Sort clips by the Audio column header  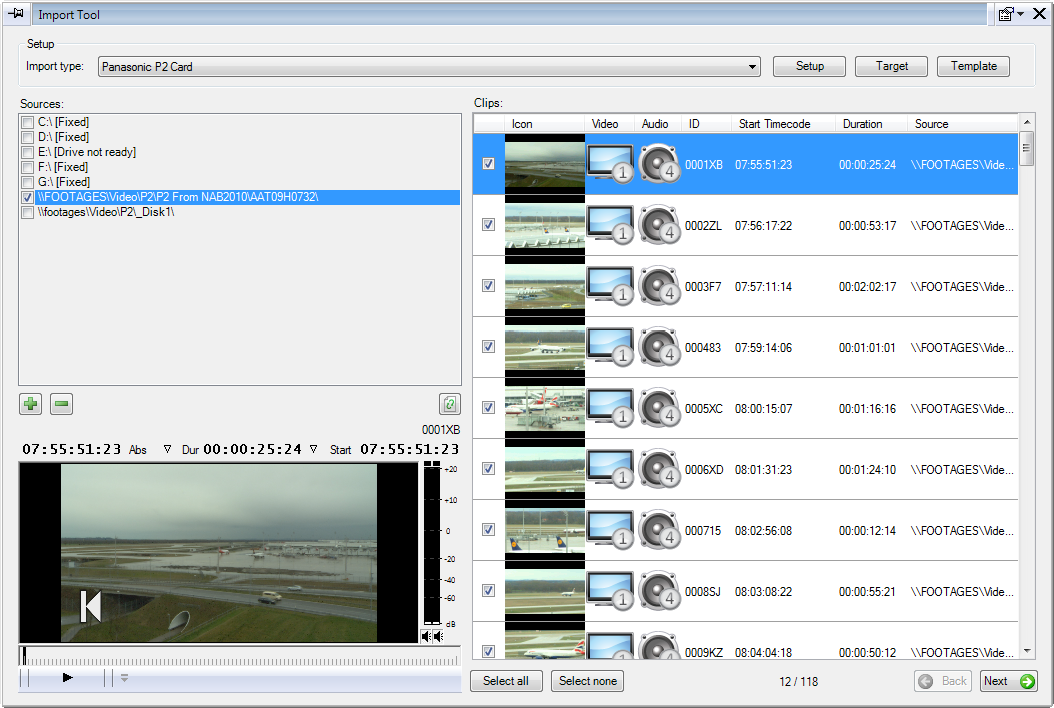tap(657, 124)
